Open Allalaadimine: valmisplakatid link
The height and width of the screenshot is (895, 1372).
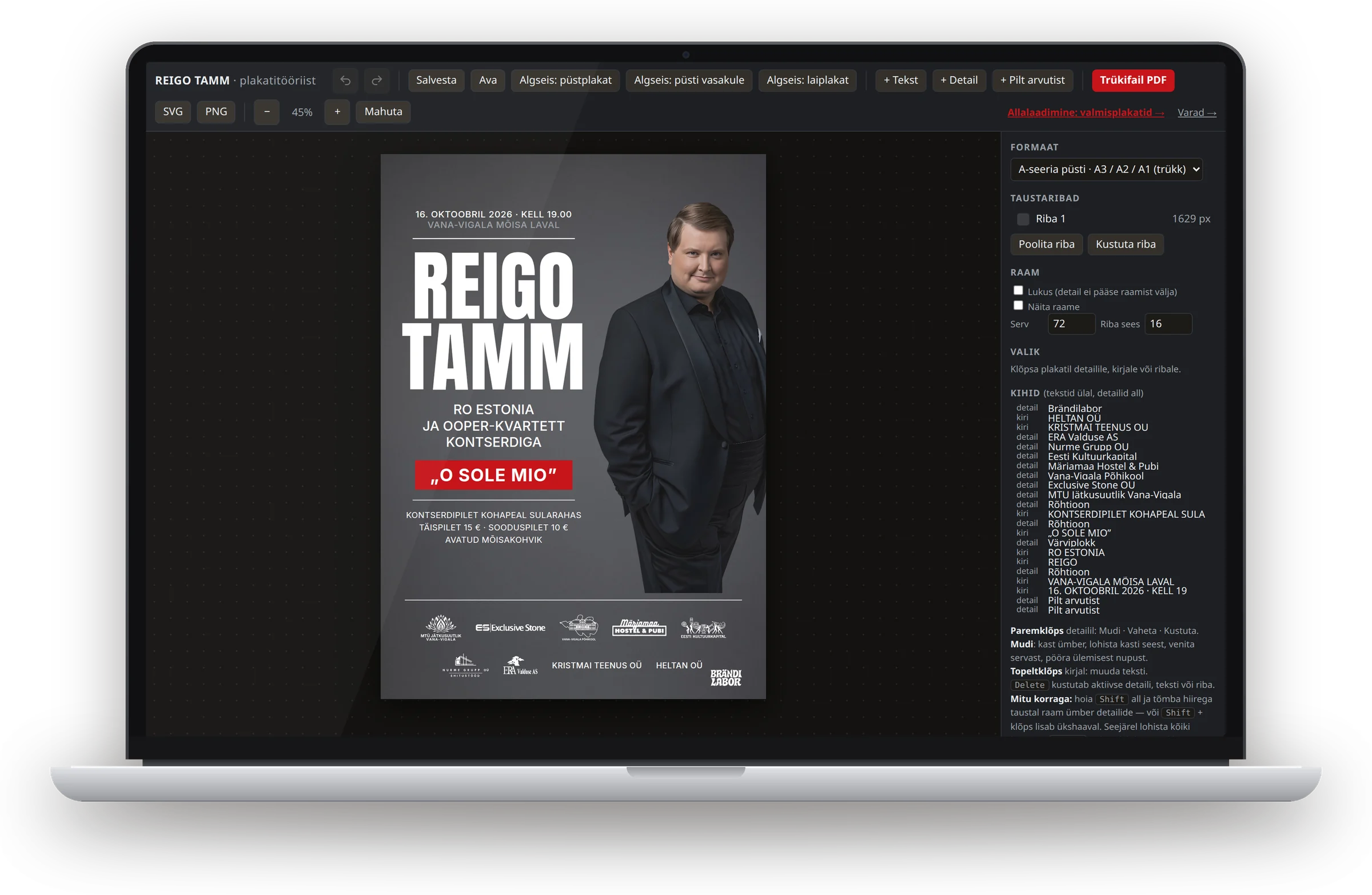(1086, 113)
